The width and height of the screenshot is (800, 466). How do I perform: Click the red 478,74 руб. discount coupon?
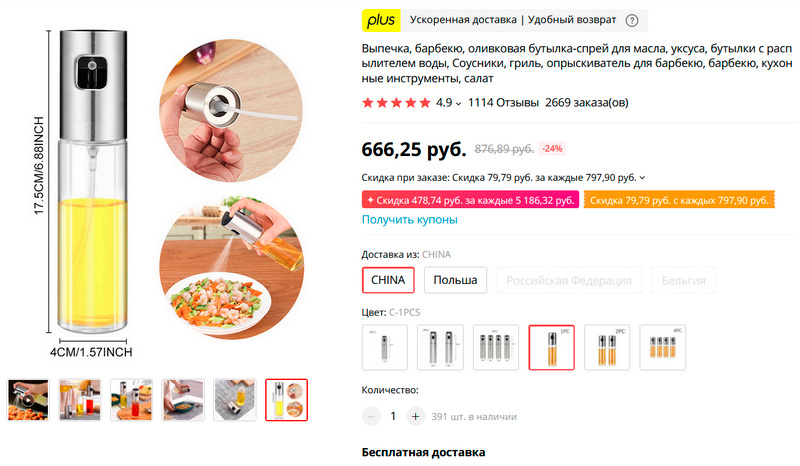[x=470, y=200]
